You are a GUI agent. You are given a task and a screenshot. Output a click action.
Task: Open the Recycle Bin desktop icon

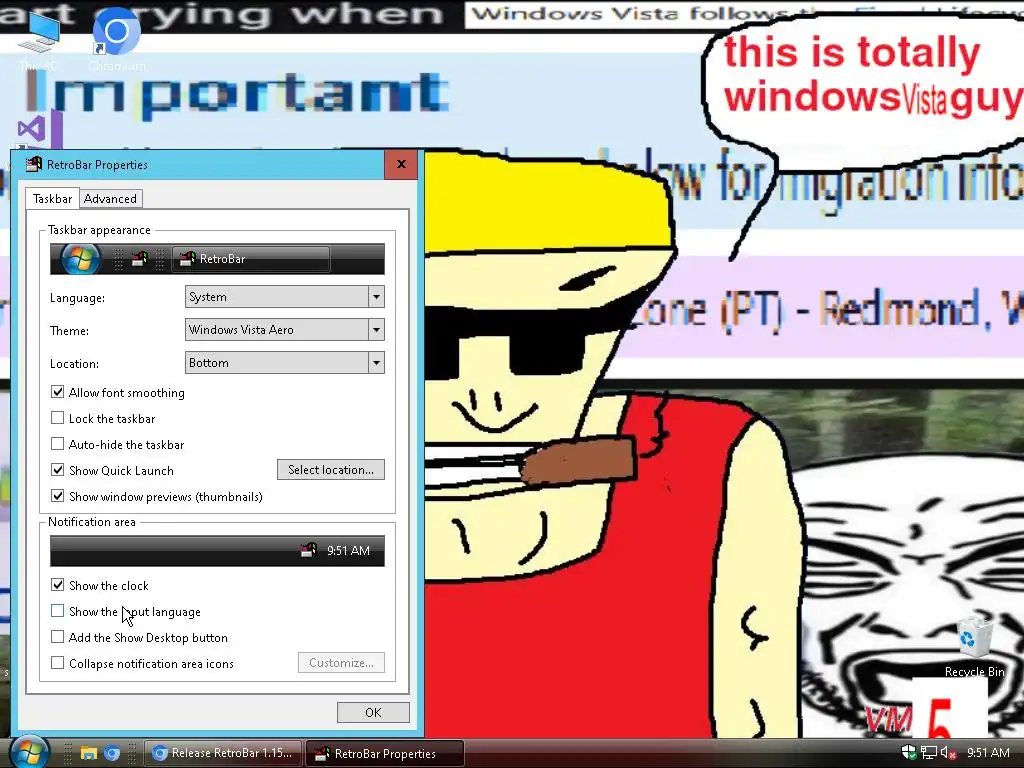[974, 647]
